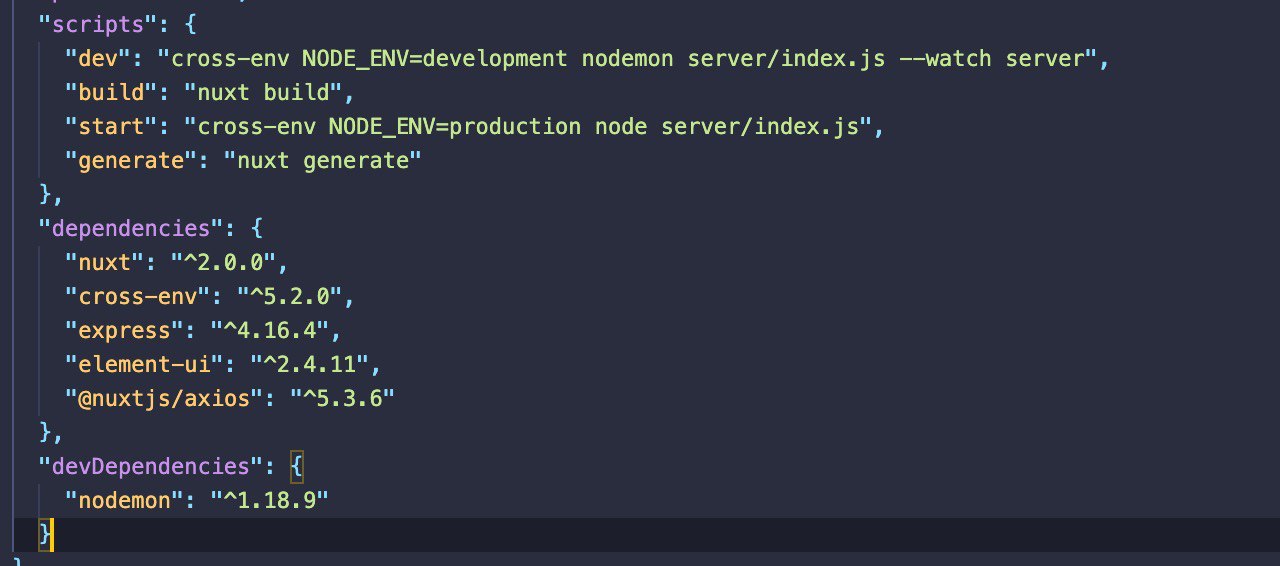The width and height of the screenshot is (1280, 566).
Task: Click the "element-ui" dependency key
Action: point(144,365)
